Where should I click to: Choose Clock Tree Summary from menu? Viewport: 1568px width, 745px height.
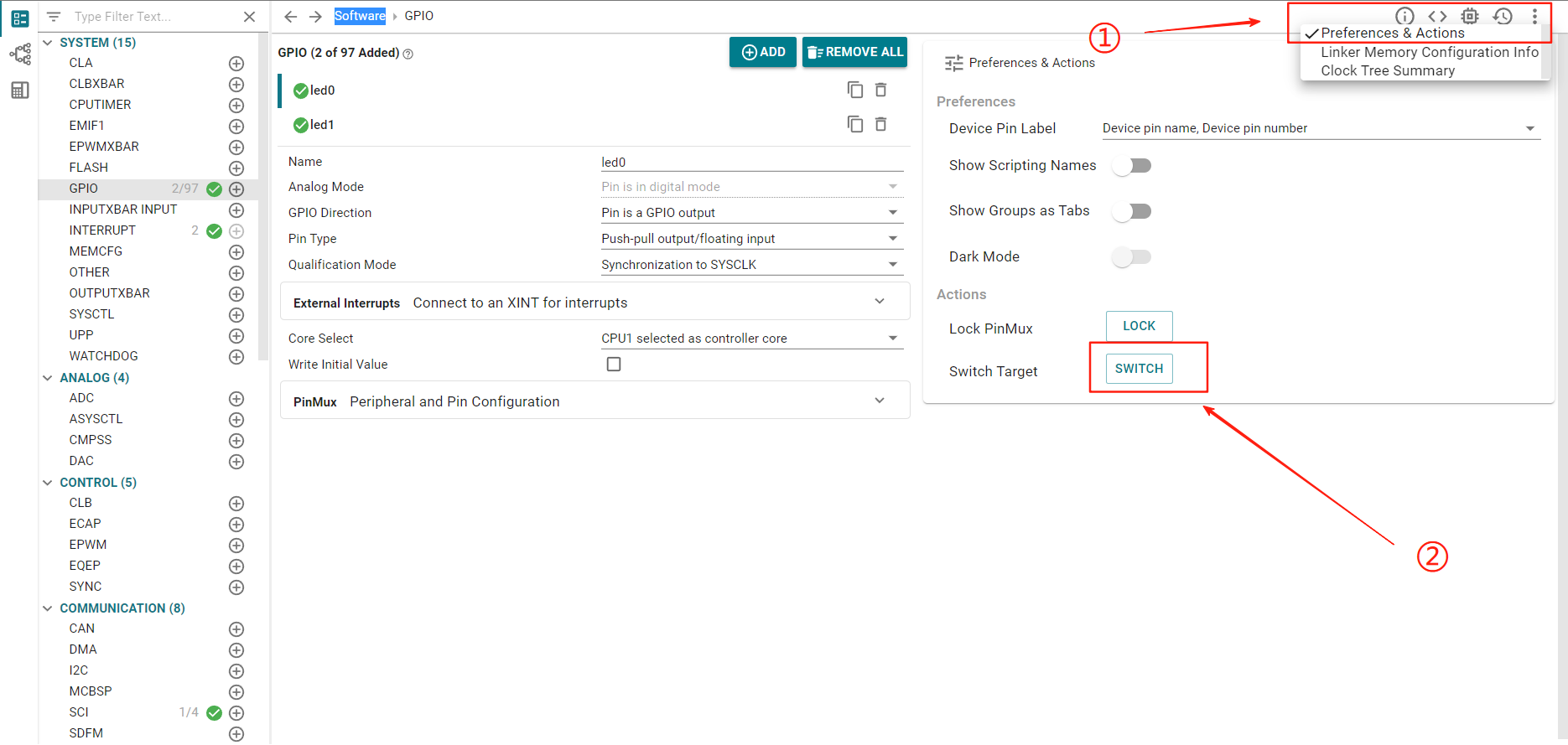click(1387, 71)
